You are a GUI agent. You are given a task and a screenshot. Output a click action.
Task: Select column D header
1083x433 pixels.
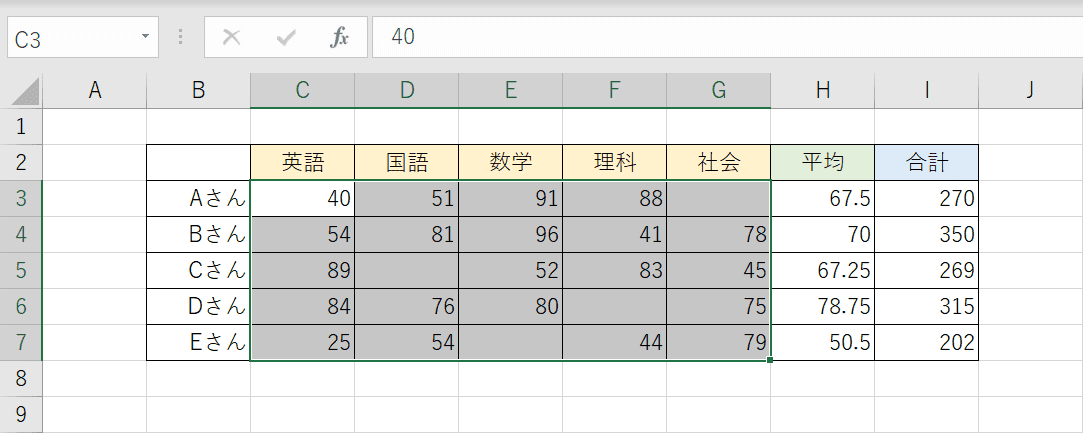[407, 90]
